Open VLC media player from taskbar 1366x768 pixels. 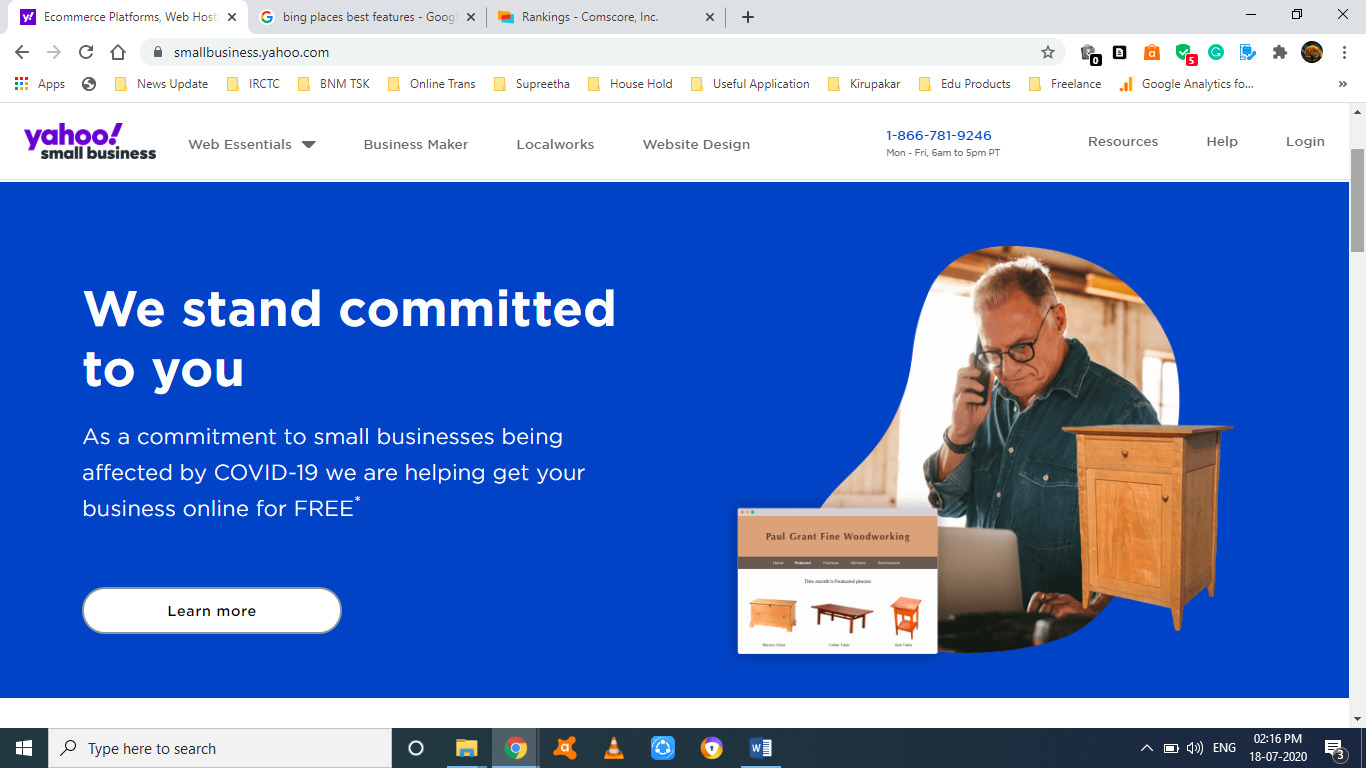614,748
